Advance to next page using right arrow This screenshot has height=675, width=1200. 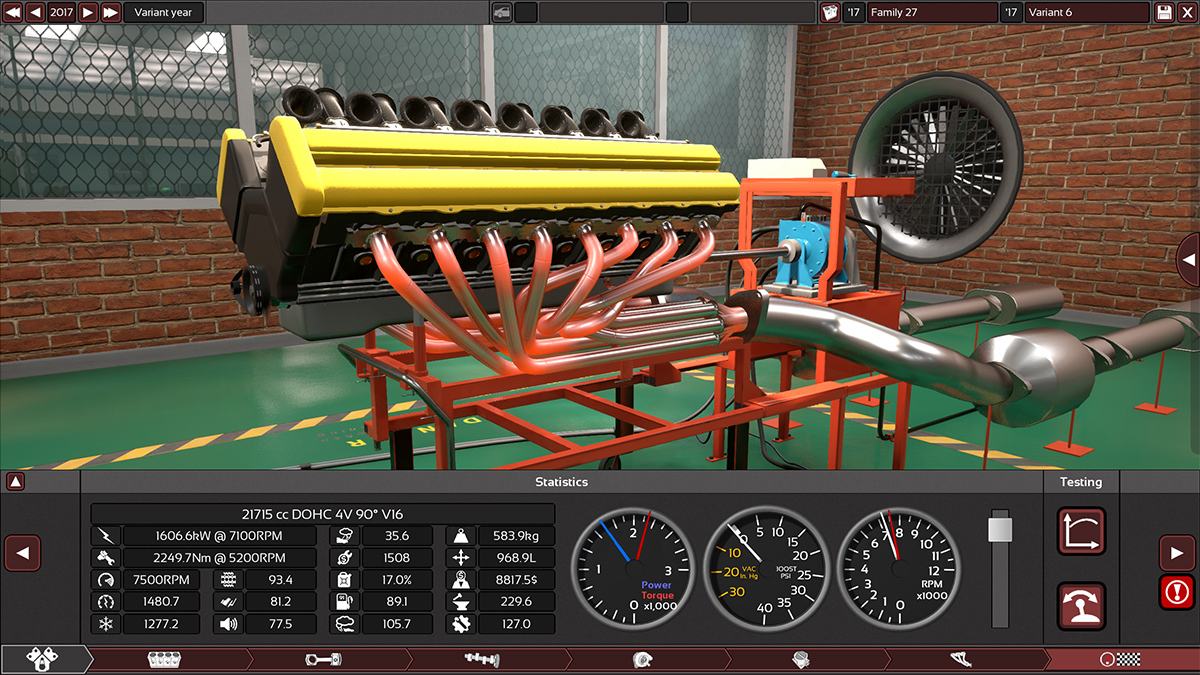pyautogui.click(x=1177, y=552)
